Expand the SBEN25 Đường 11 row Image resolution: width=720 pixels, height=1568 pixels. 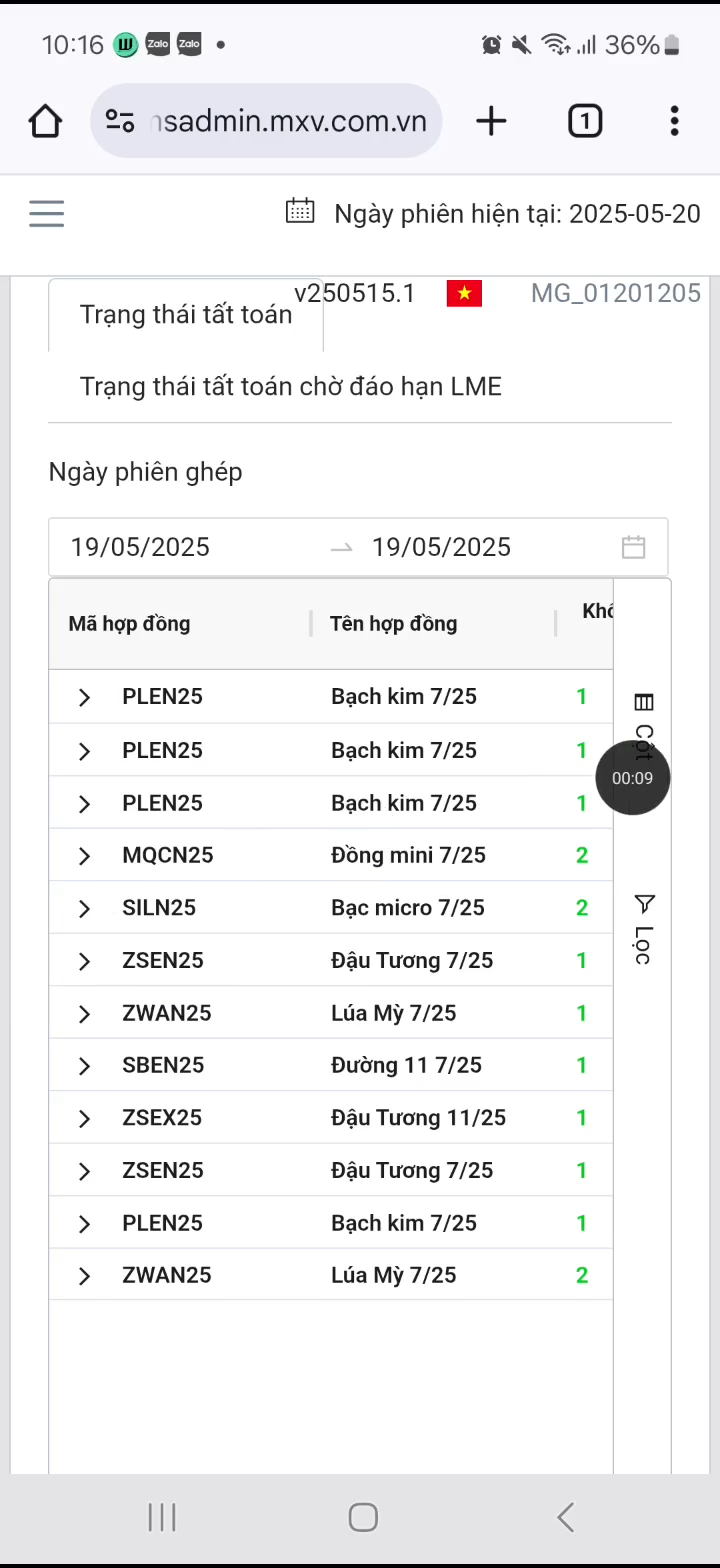coord(84,1066)
